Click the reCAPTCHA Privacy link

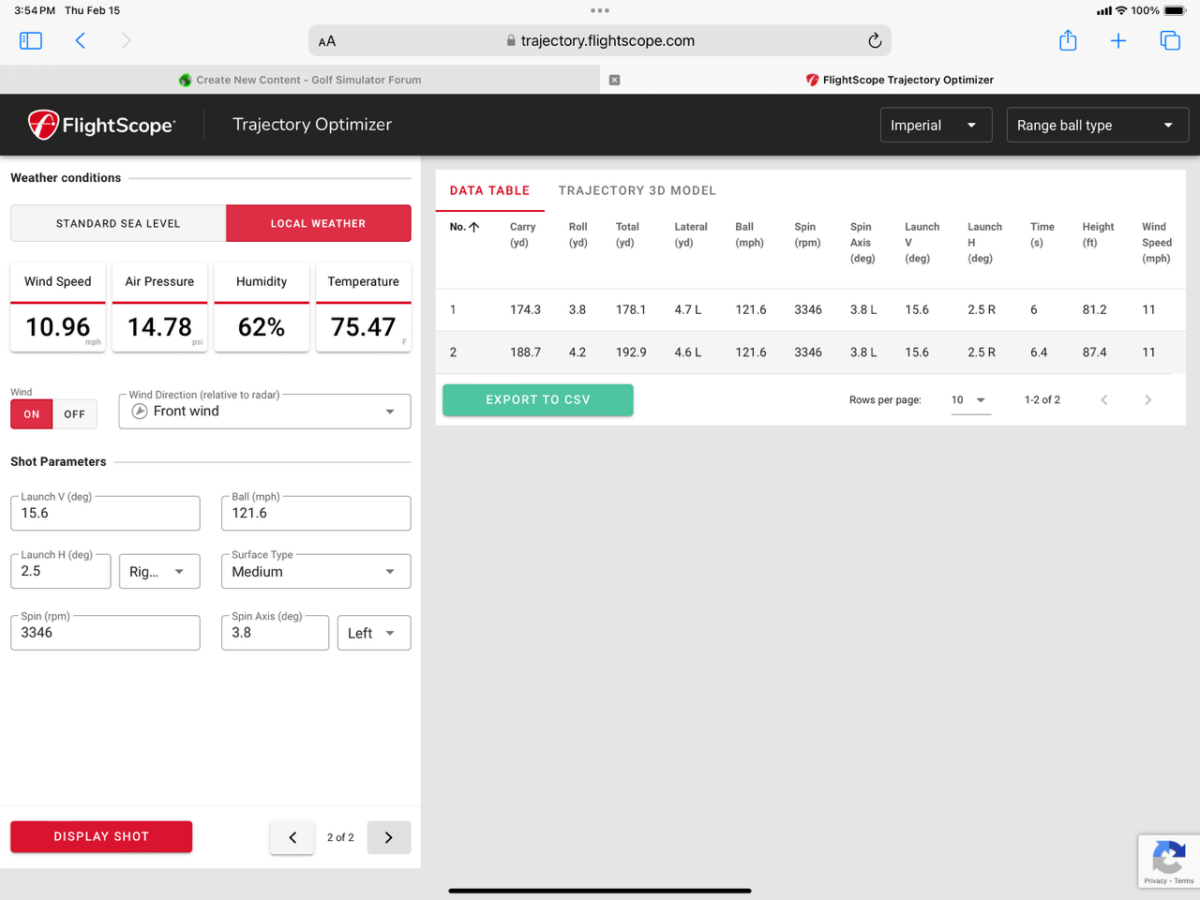pos(1155,881)
